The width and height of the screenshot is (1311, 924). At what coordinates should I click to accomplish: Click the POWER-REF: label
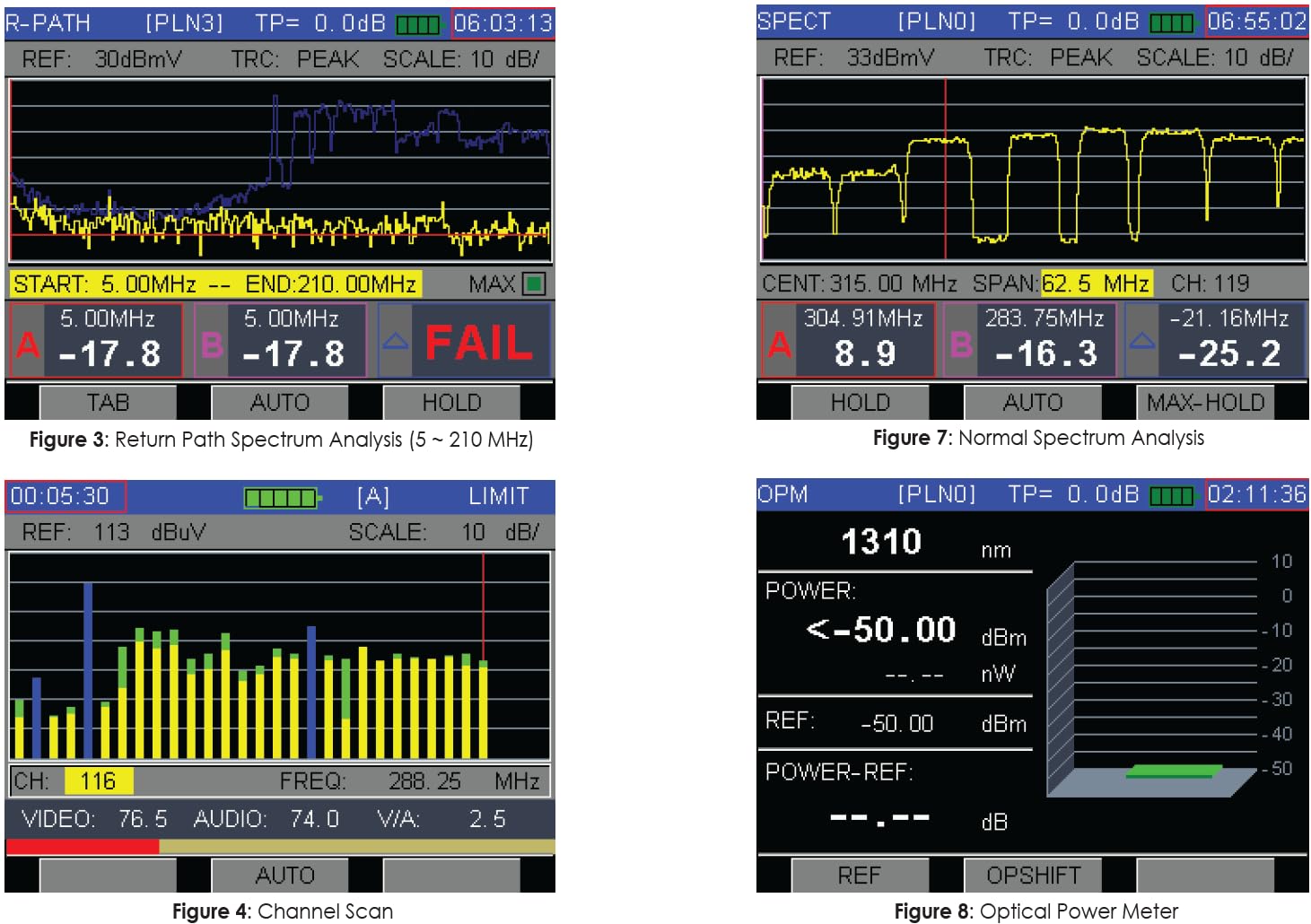pos(839,771)
